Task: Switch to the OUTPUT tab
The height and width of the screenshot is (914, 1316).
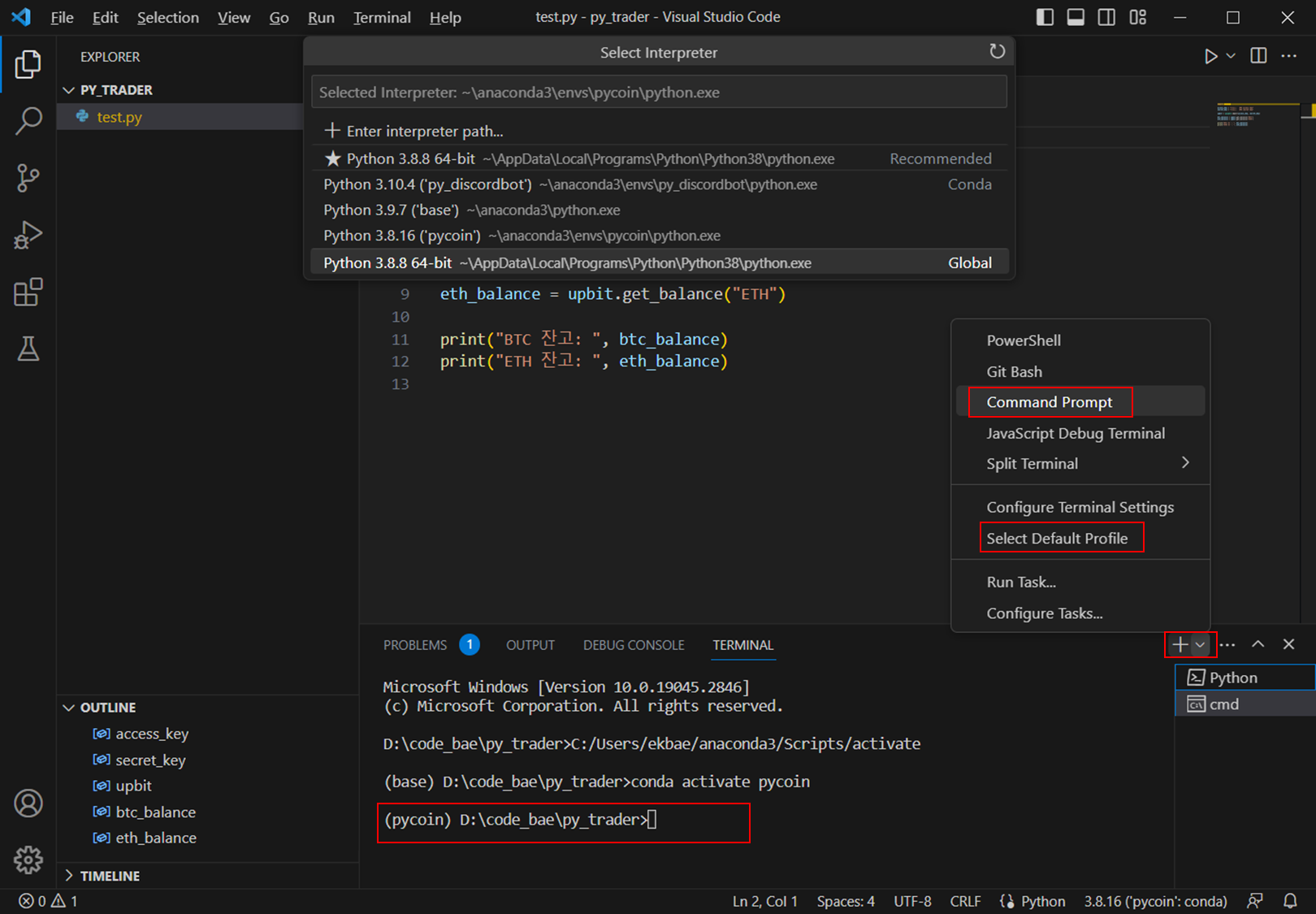Action: pyautogui.click(x=530, y=645)
